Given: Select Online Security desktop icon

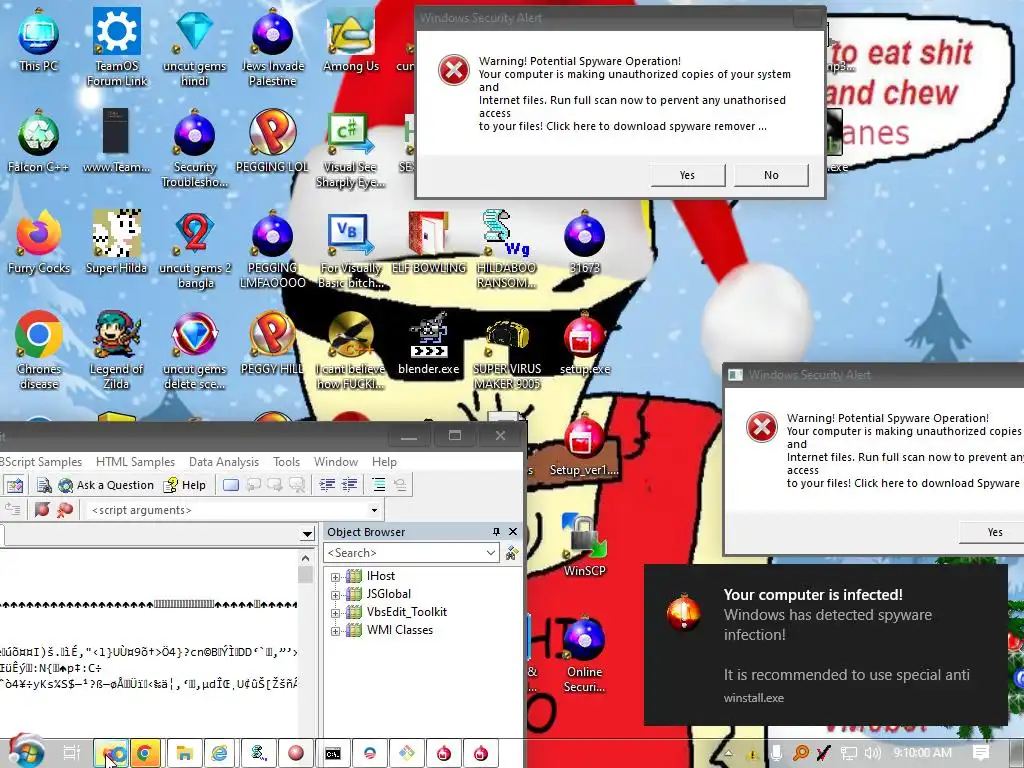Looking at the screenshot, I should point(584,654).
